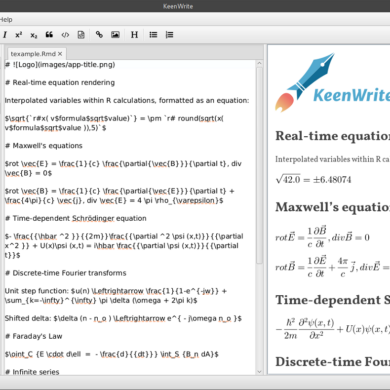Viewport: 390px width, 390px height.
Task: Click the KeenWrite window title
Action: click(x=178, y=6)
